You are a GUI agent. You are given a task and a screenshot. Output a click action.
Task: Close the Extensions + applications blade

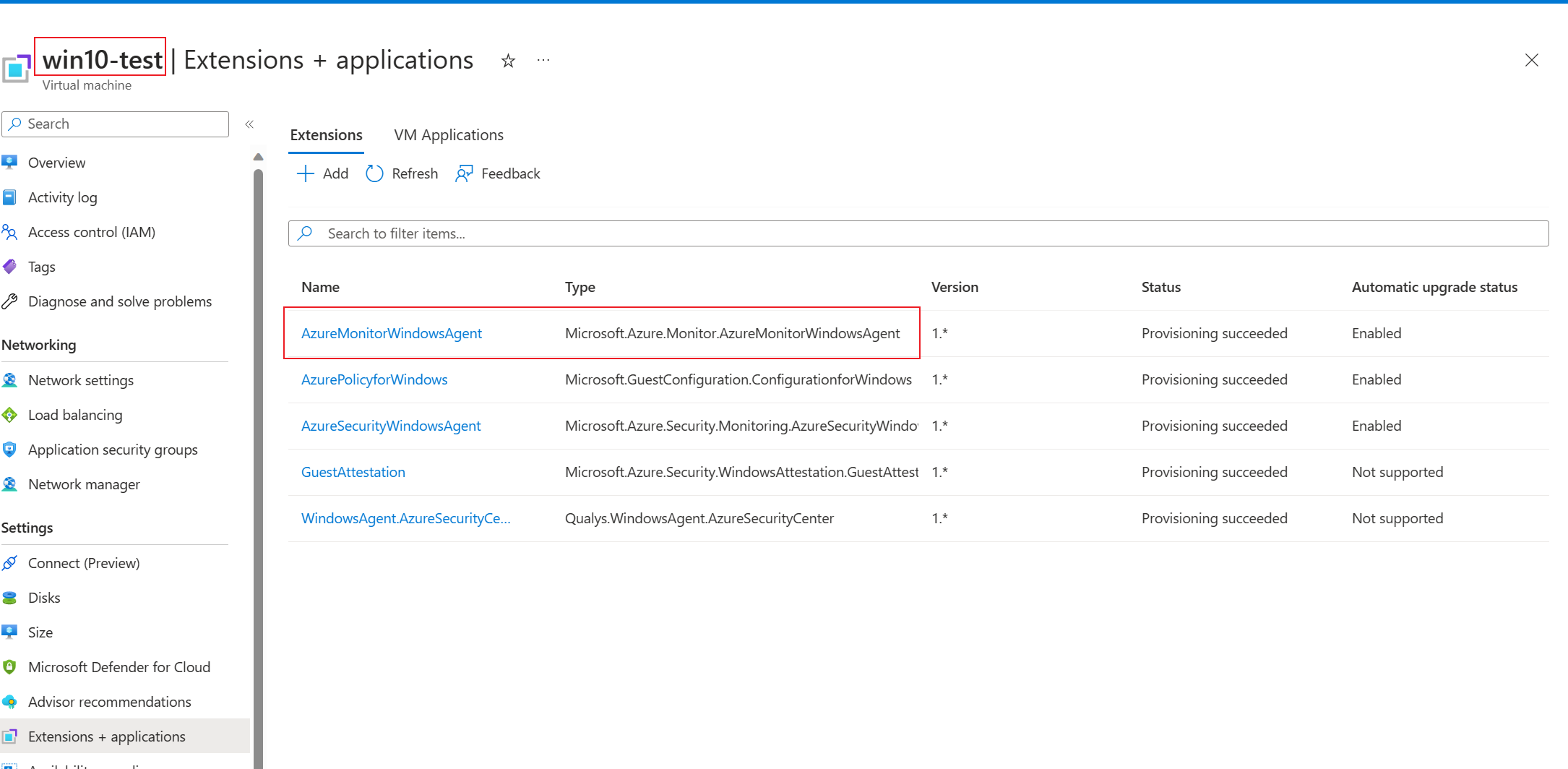pos(1531,60)
